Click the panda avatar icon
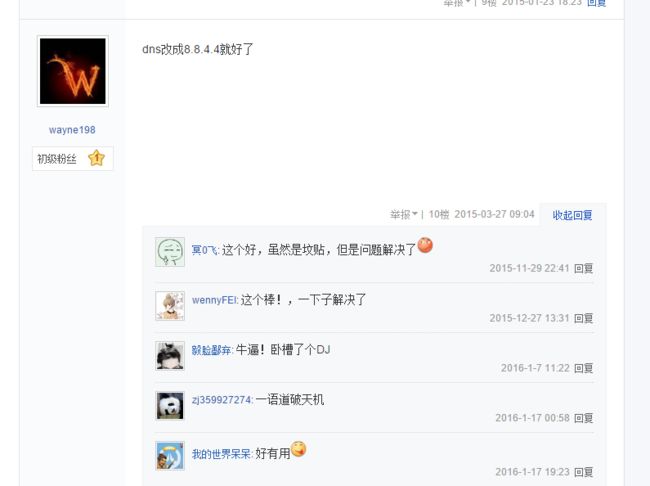Image resolution: width=650 pixels, height=486 pixels. (170, 406)
